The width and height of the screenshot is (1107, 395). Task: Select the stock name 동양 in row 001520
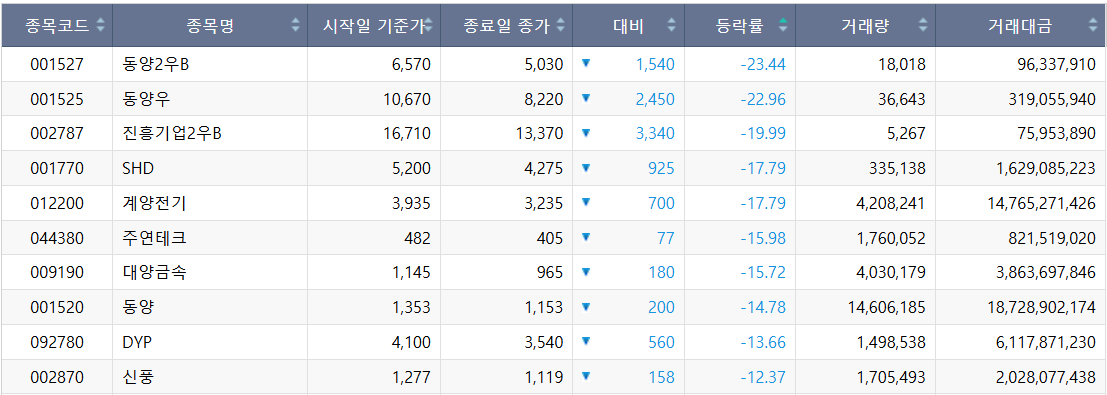(x=138, y=307)
